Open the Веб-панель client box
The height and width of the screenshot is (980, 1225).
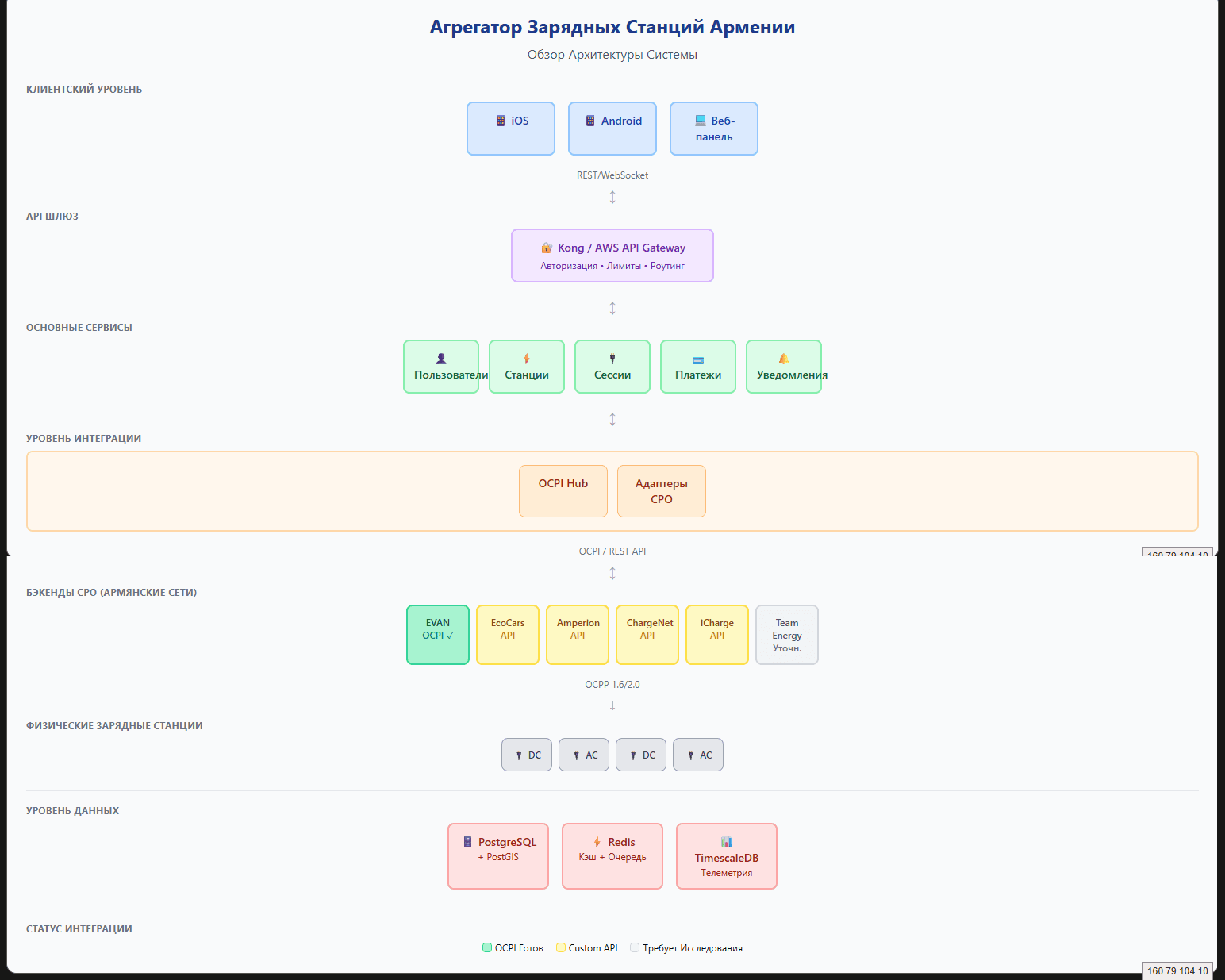pos(714,129)
